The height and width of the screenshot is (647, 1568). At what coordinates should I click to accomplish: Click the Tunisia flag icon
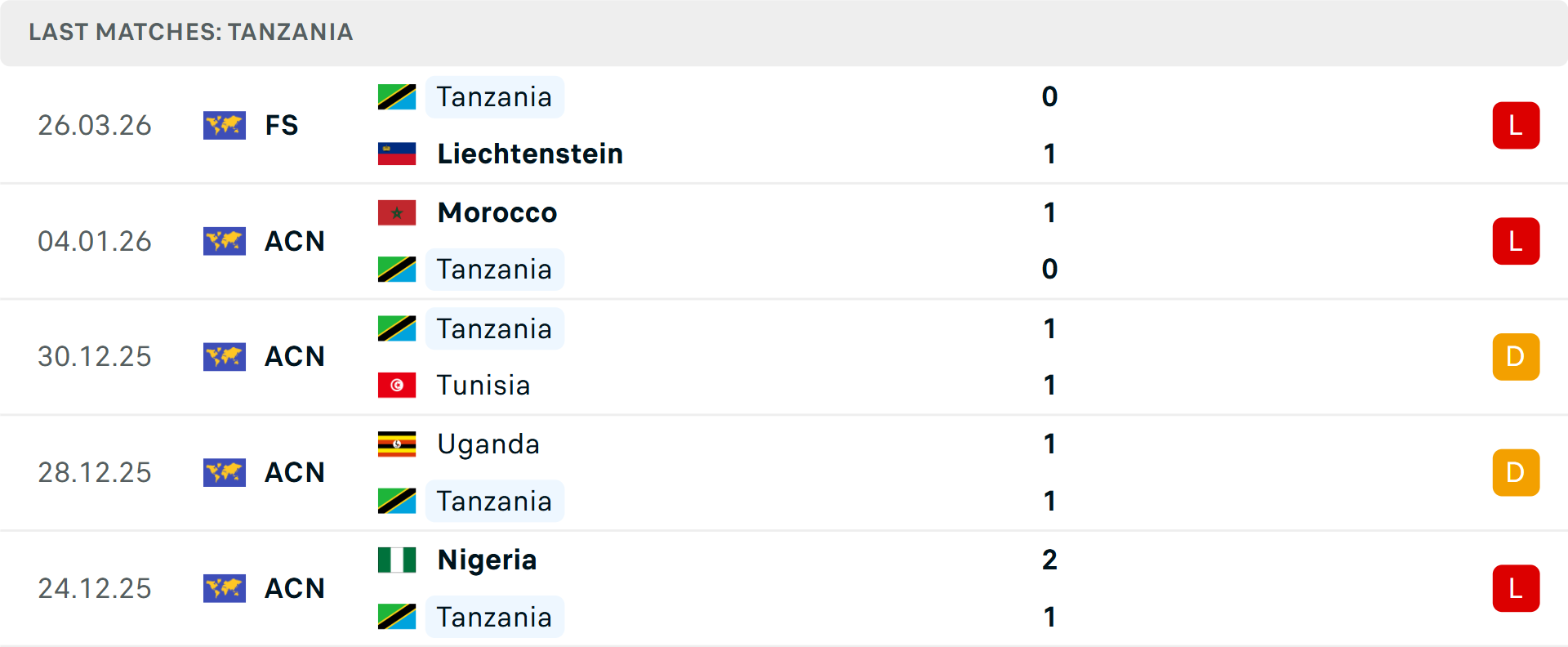pos(397,384)
